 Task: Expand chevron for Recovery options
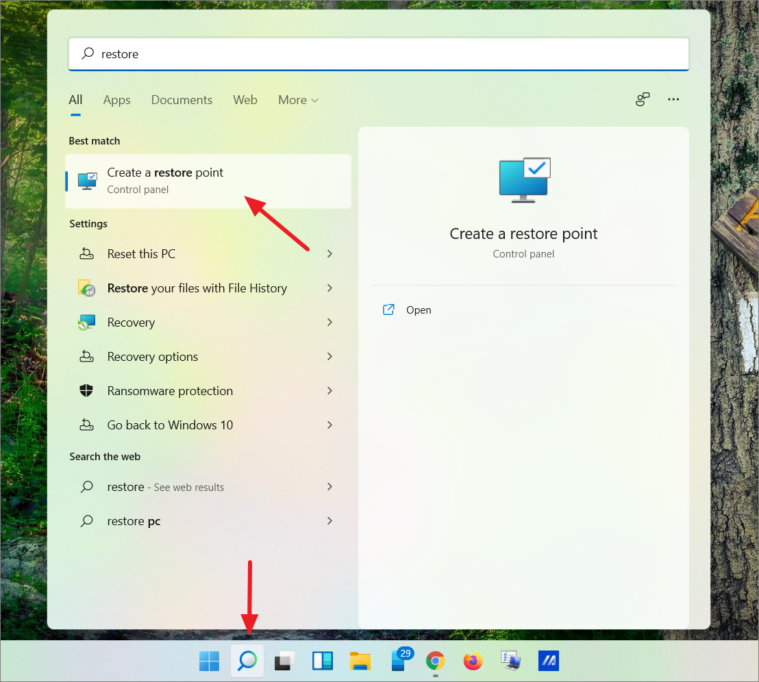point(330,357)
